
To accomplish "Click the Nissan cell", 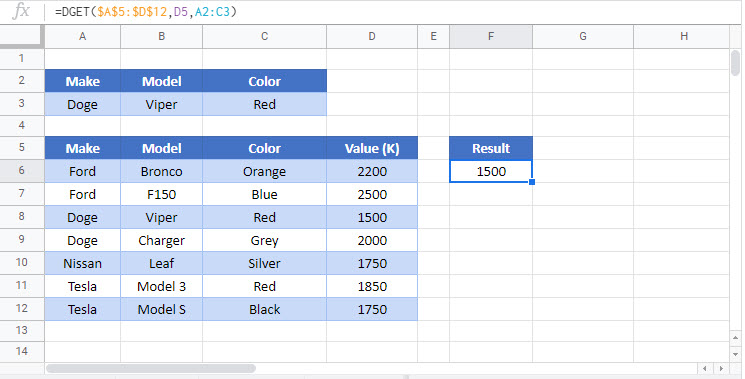I will (83, 263).
